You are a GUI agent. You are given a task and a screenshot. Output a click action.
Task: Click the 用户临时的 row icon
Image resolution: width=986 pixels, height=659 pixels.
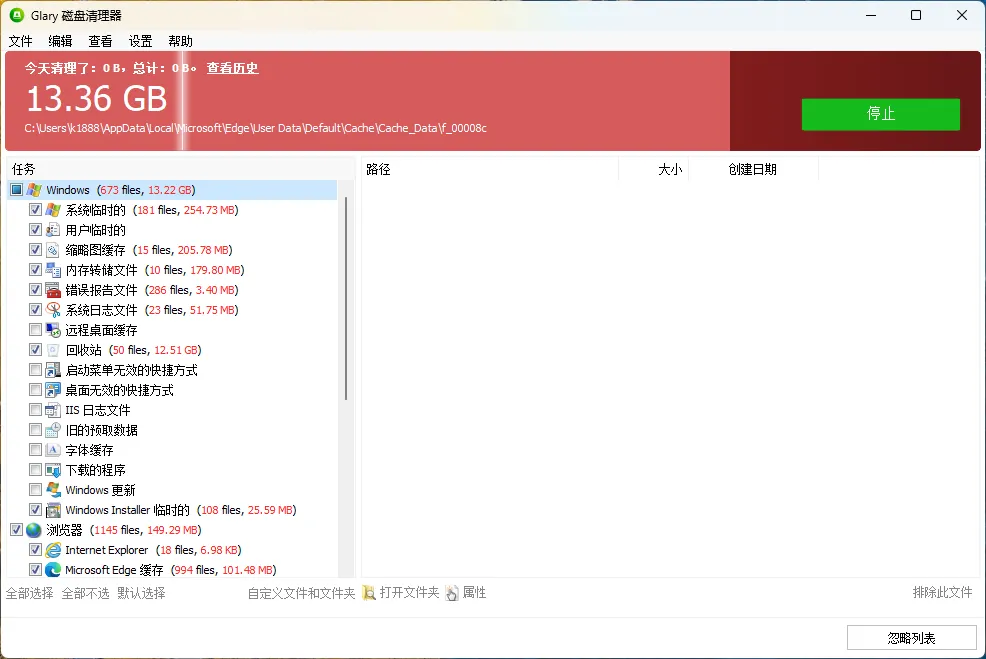tap(53, 230)
